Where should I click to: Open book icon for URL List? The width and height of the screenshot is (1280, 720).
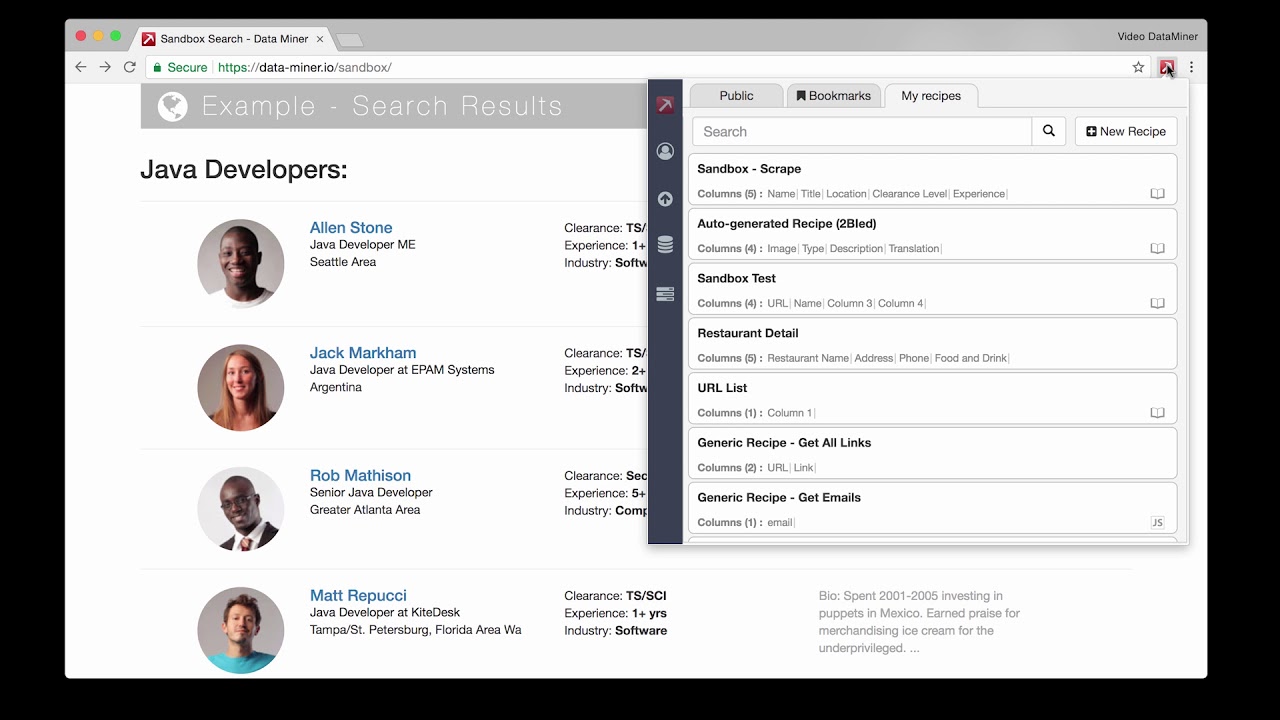[1157, 413]
